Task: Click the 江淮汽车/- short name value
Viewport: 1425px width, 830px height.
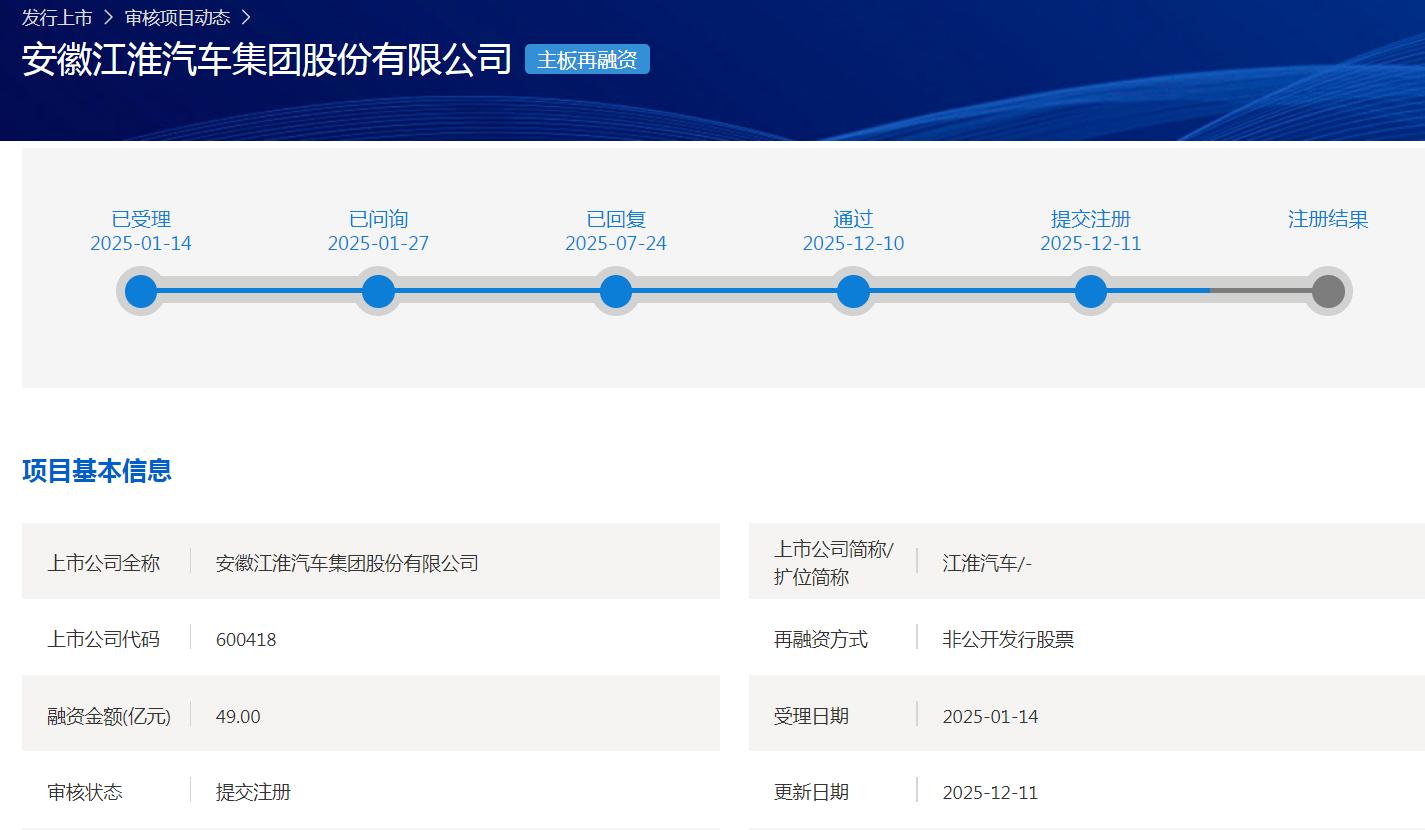Action: [x=987, y=563]
